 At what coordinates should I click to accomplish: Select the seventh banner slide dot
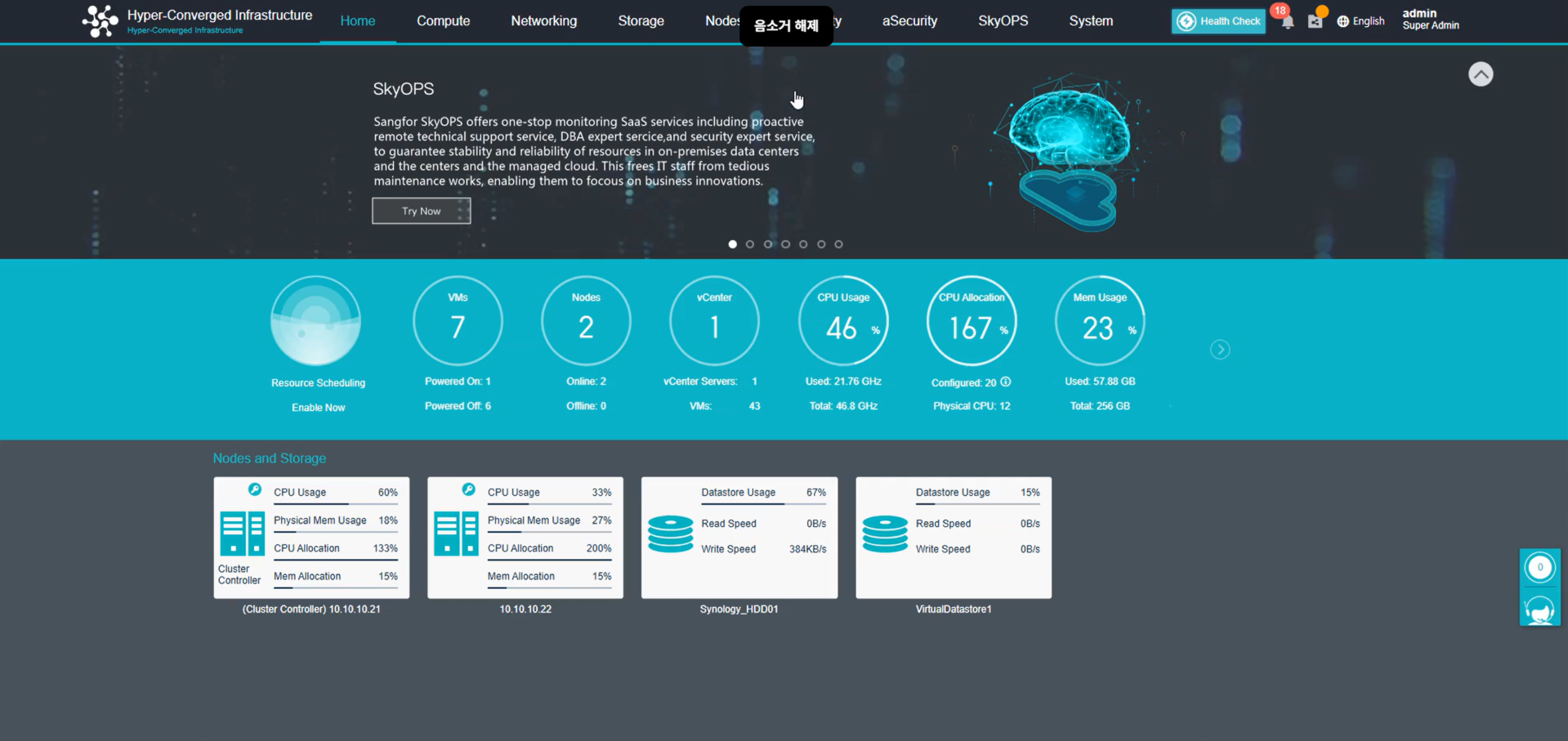coord(839,244)
